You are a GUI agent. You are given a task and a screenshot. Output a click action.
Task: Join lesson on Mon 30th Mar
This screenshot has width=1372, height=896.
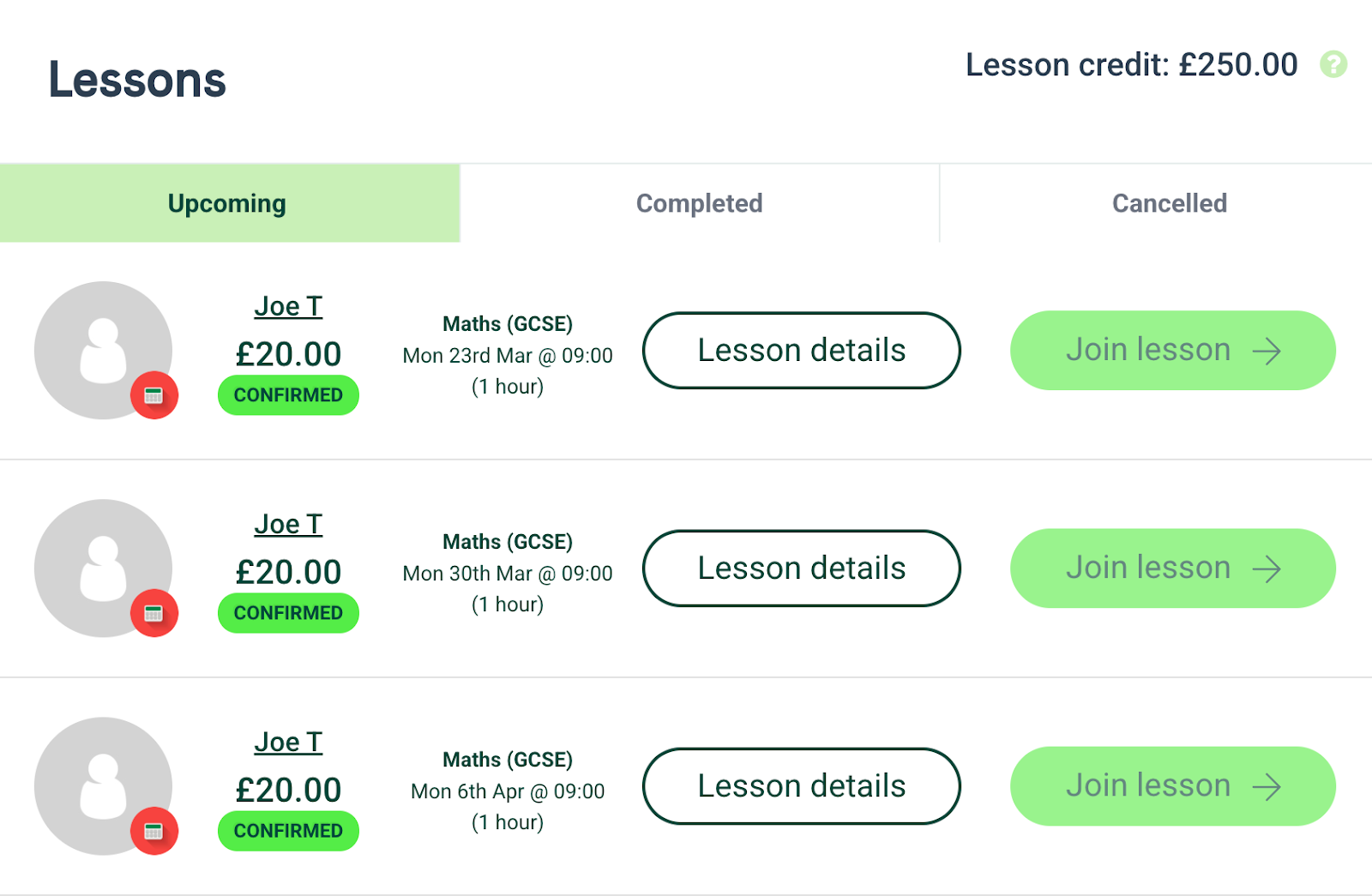pyautogui.click(x=1173, y=568)
